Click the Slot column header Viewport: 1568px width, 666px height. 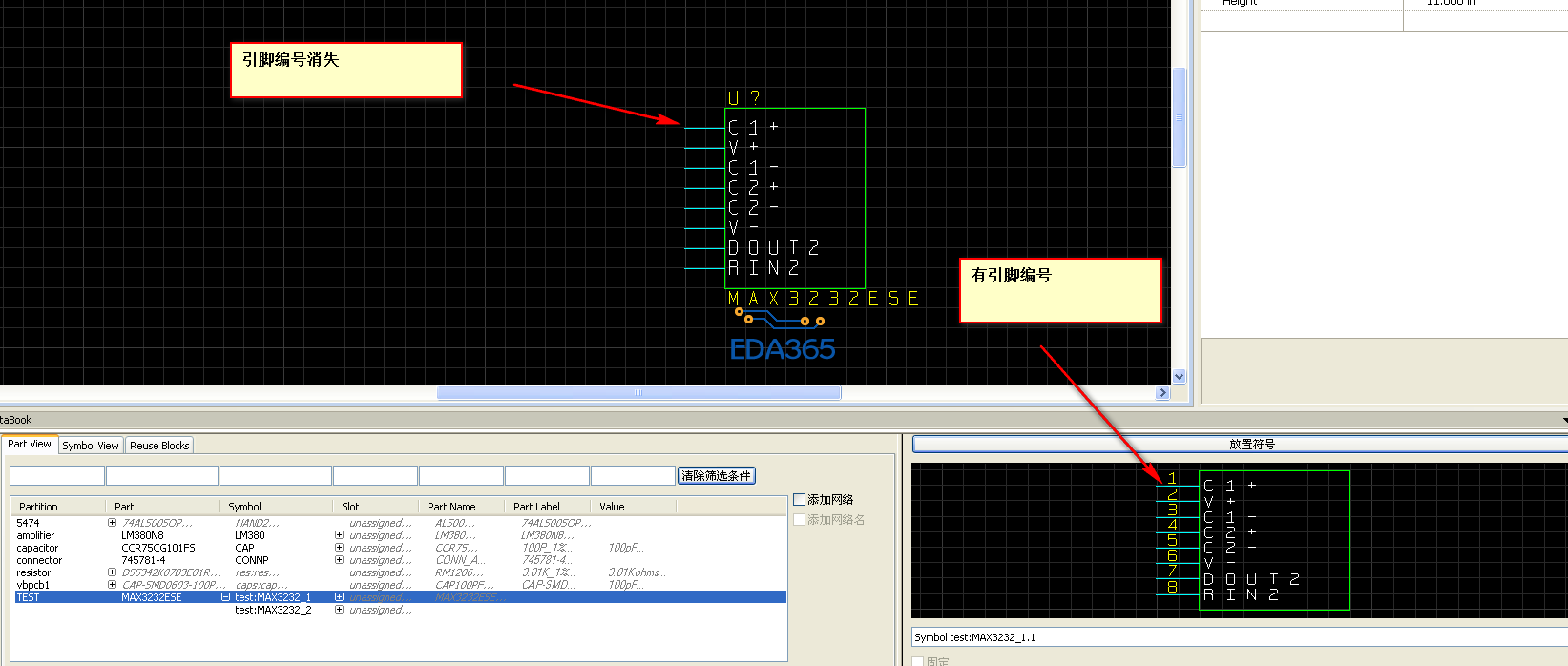point(376,507)
